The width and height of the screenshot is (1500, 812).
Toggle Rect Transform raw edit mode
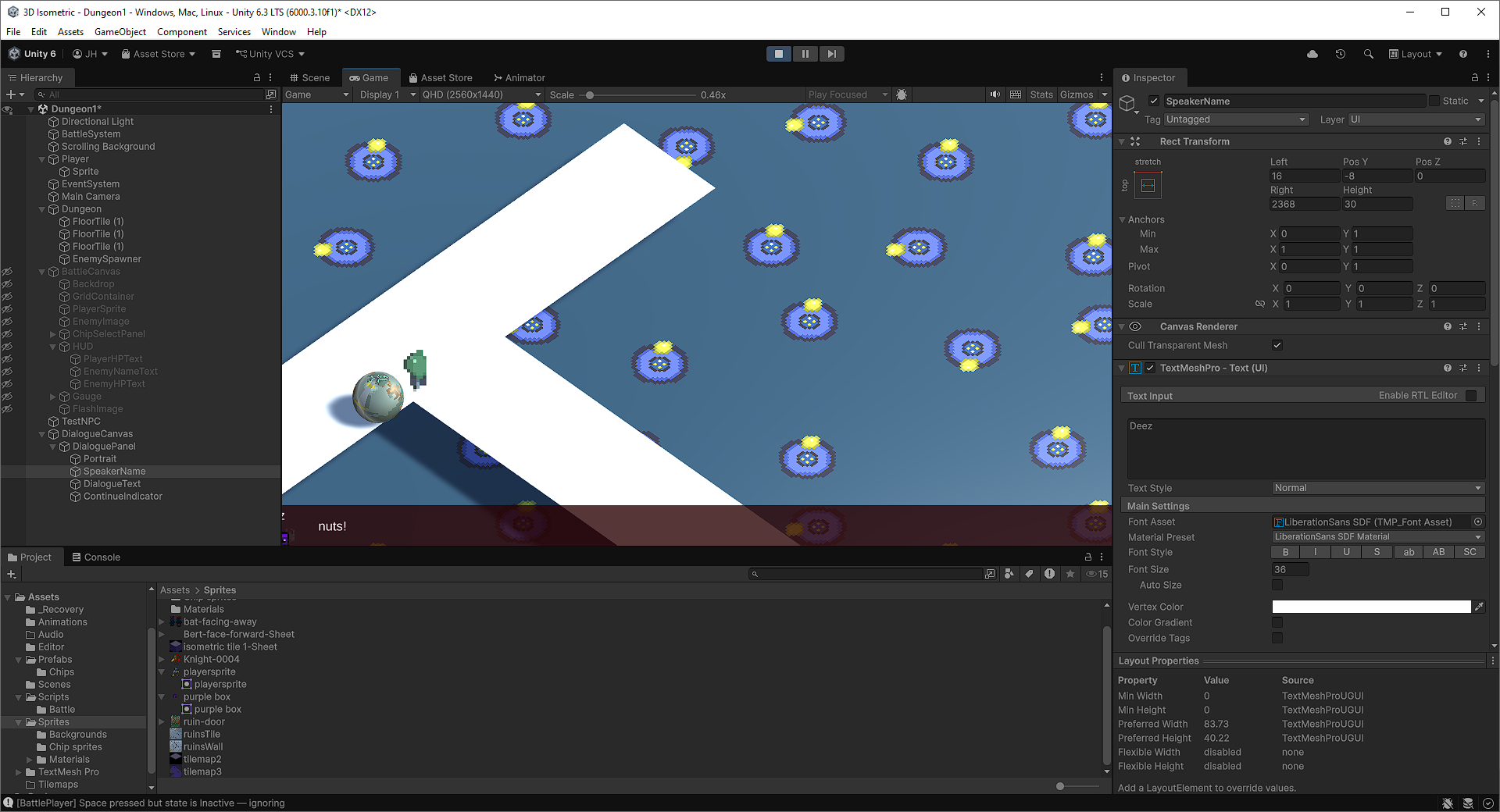click(1475, 203)
